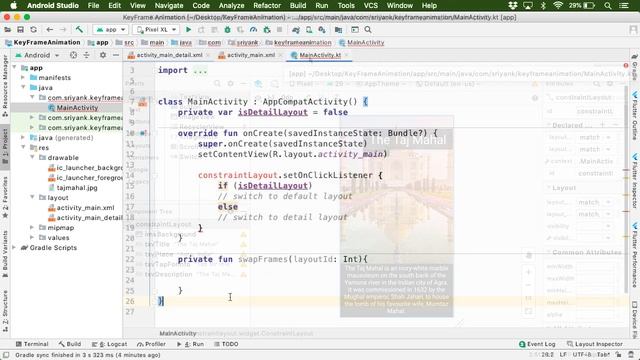Image resolution: width=640 pixels, height=360 pixels.
Task: Open the Navigate menu
Action: pyautogui.click(x=169, y=6)
